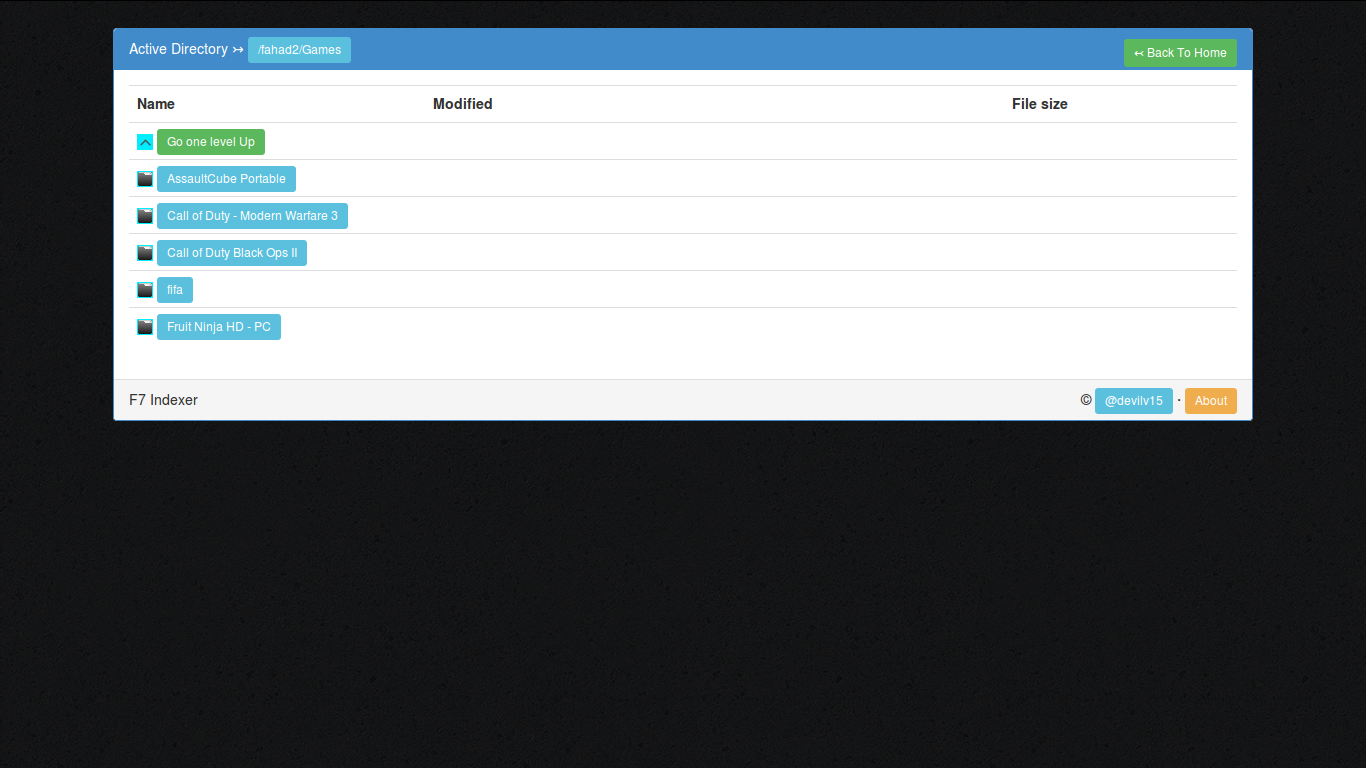Open the AssaultCube Portable folder

[226, 179]
